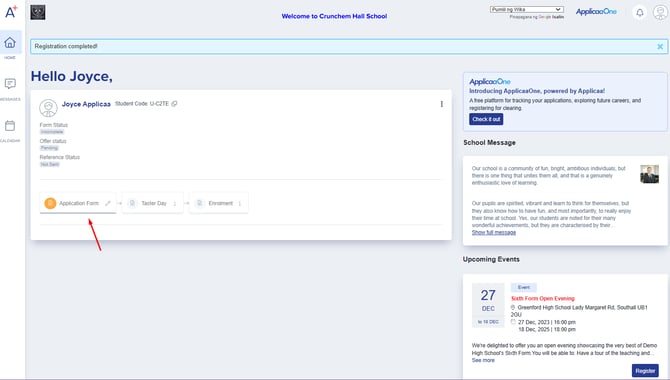Select the Enrolment step
This screenshot has width=670, height=380.
(219, 203)
